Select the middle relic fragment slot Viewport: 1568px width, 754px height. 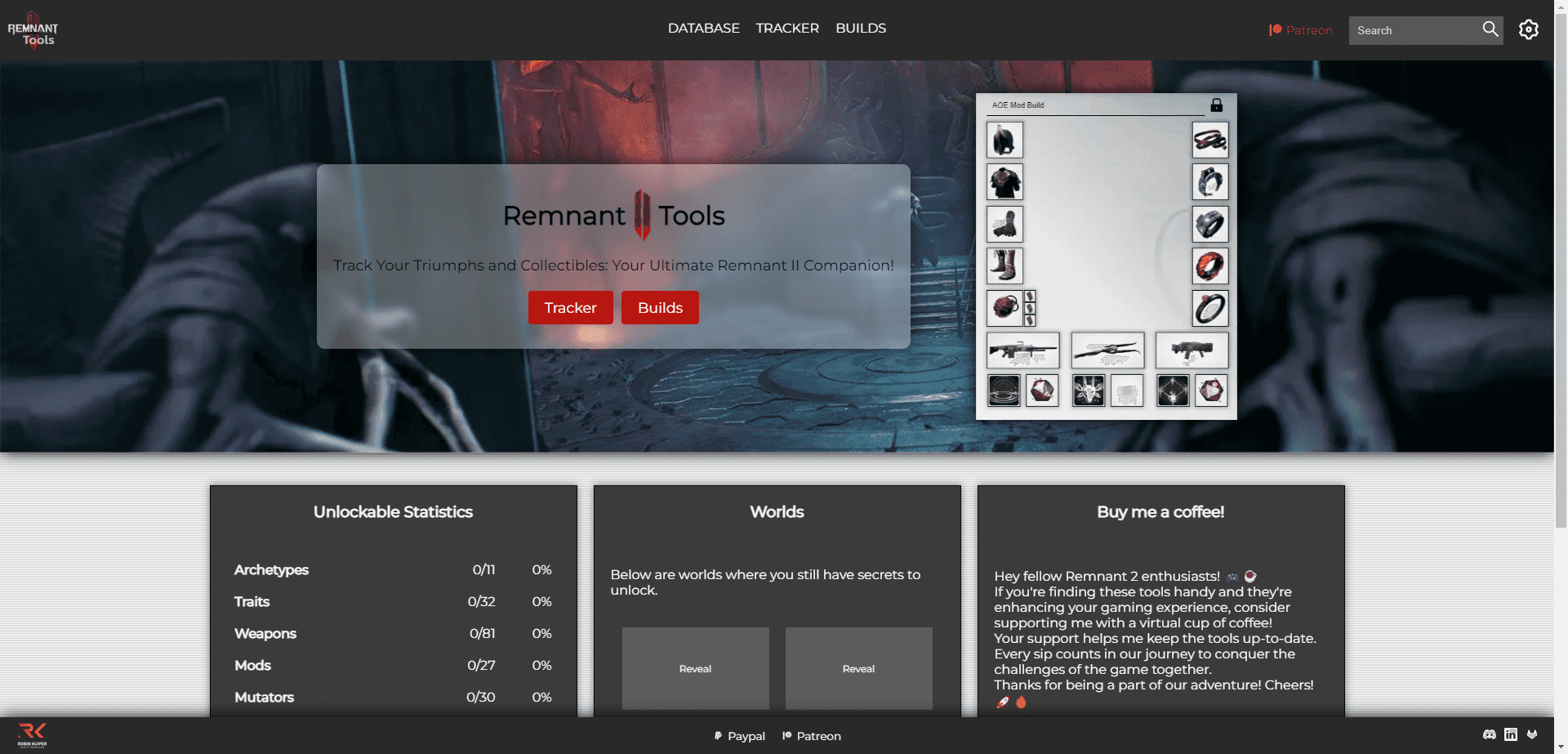1030,309
